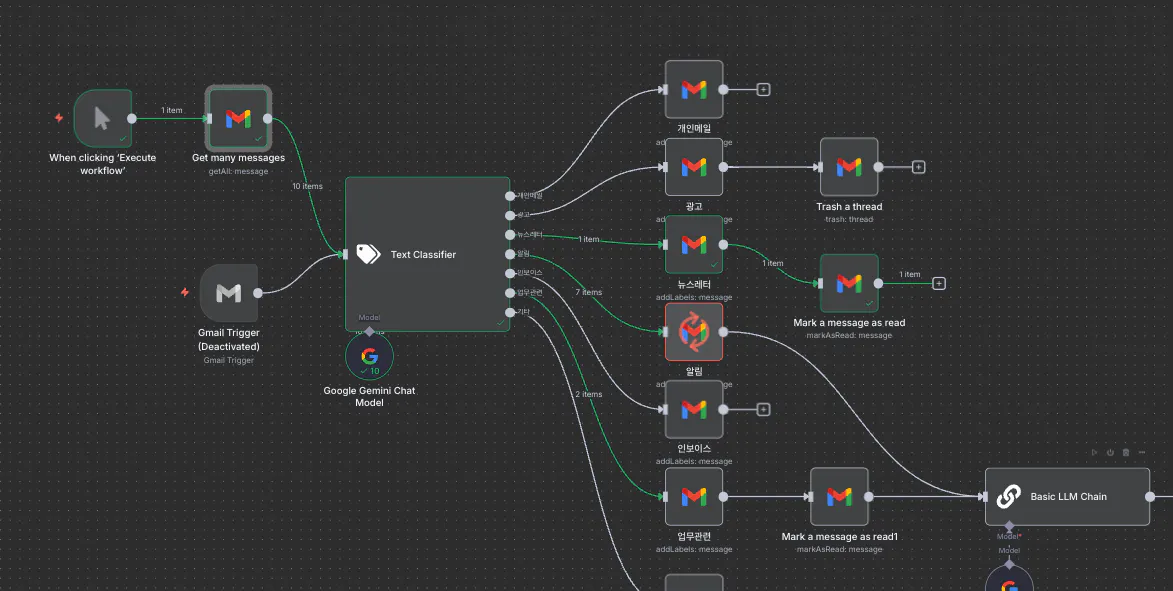Toggle deactivate on the Basic LLM Chain power icon

click(1110, 452)
